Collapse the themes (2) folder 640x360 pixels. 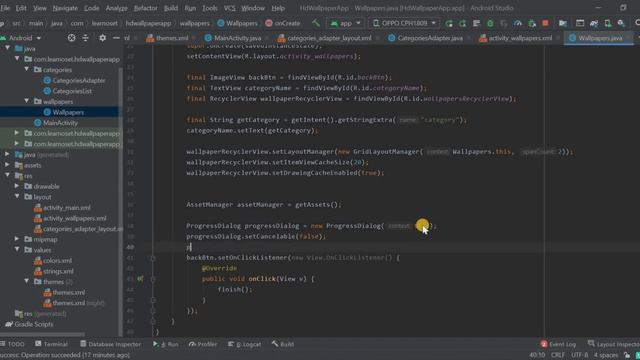[27, 282]
